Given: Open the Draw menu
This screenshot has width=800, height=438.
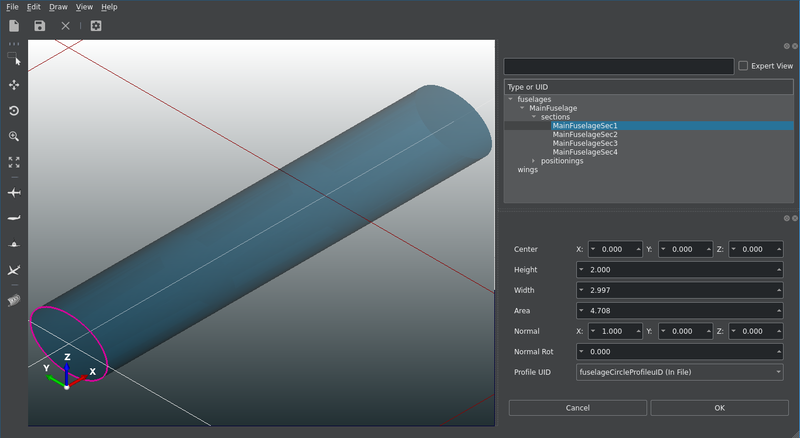Looking at the screenshot, I should 58,7.
